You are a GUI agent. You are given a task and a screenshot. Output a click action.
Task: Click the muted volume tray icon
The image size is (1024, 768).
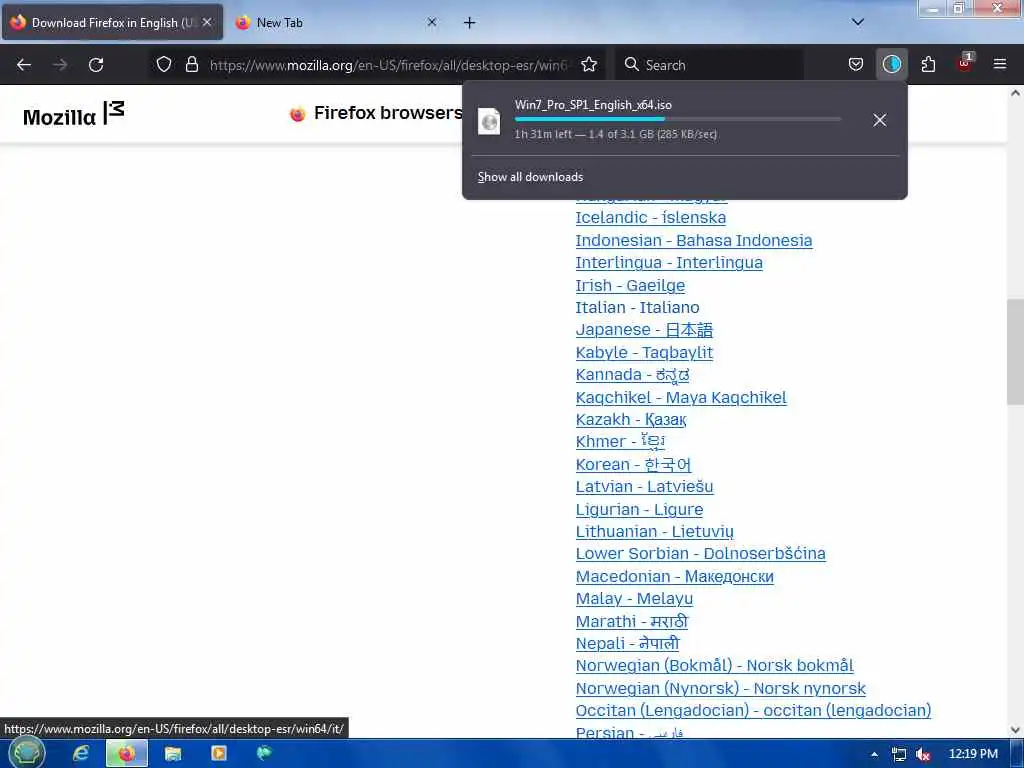[x=923, y=755]
